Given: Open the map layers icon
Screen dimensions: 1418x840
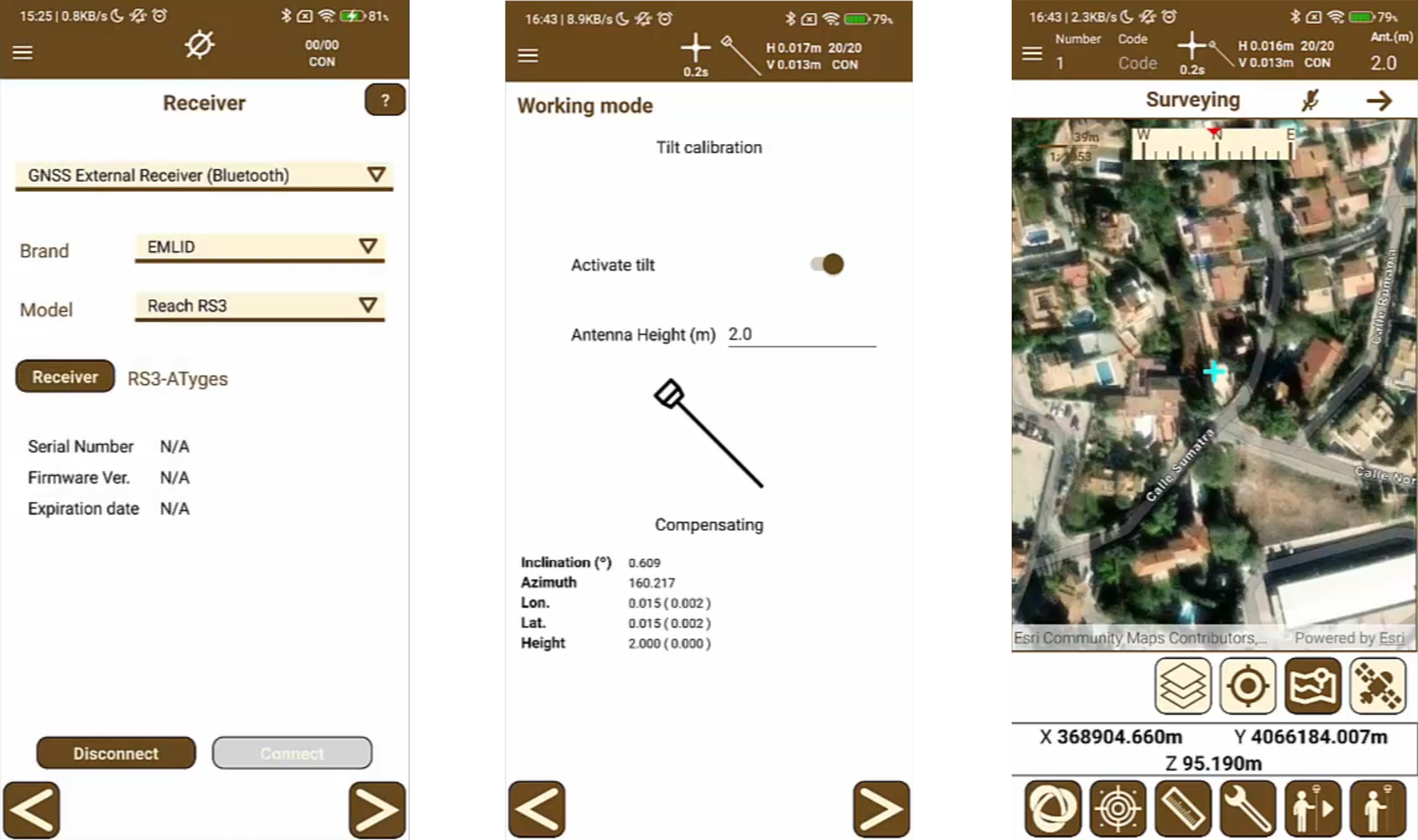Looking at the screenshot, I should click(x=1182, y=686).
